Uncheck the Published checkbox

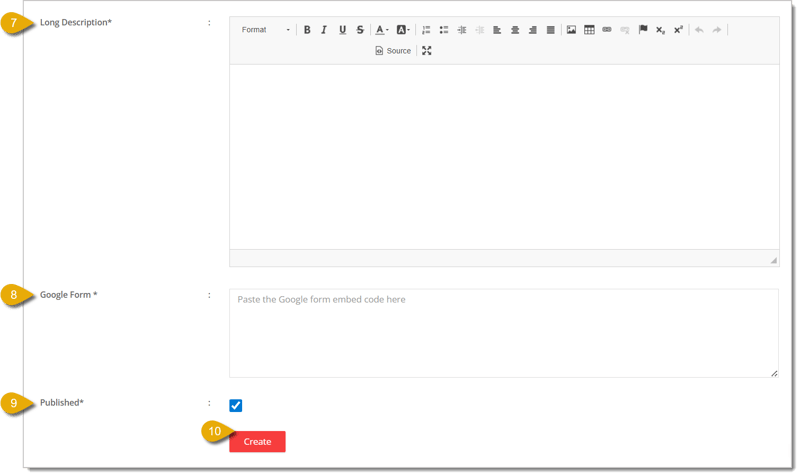pyautogui.click(x=236, y=405)
